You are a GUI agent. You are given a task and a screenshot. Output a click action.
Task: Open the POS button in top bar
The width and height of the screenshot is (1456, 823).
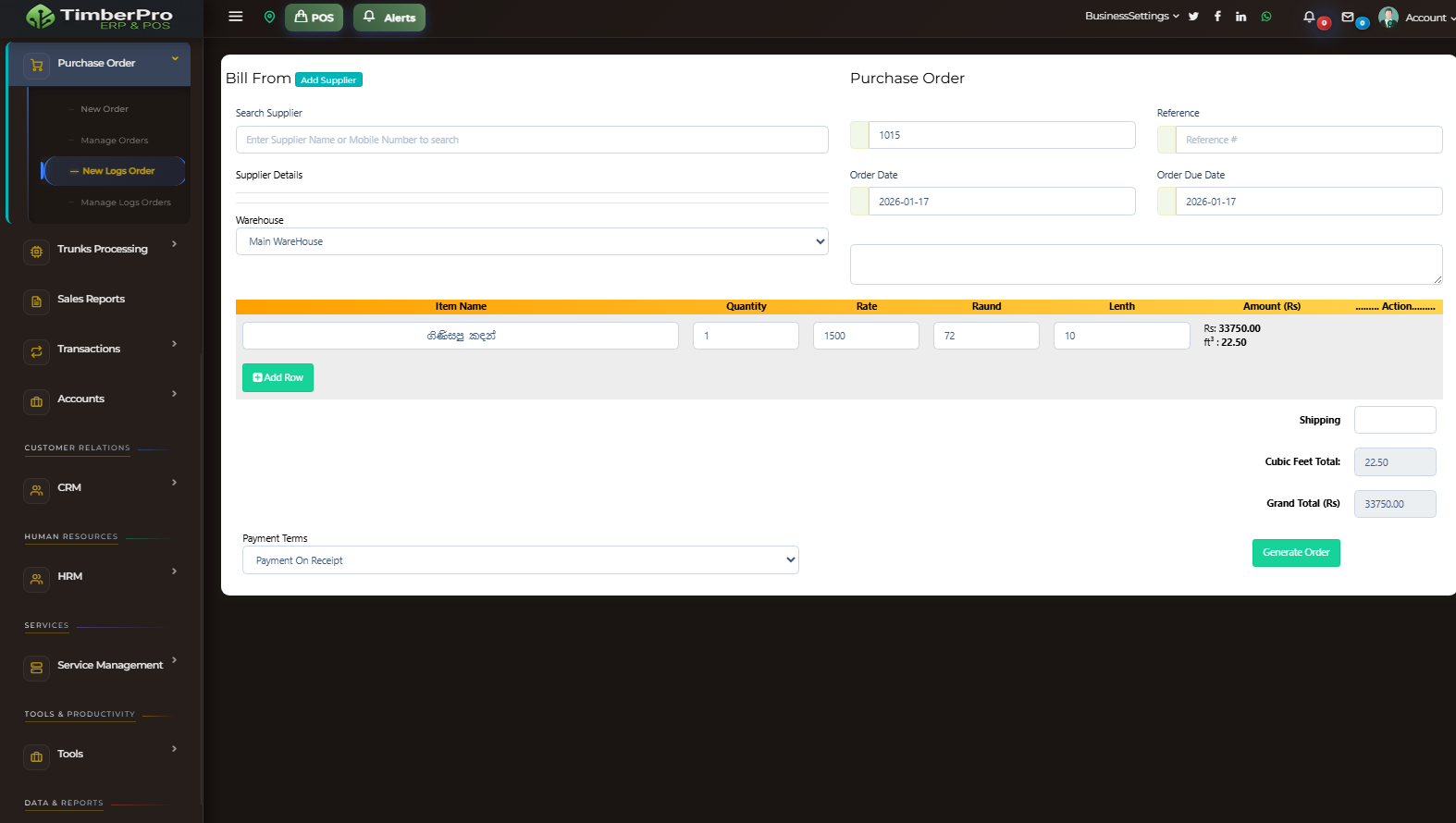point(314,18)
